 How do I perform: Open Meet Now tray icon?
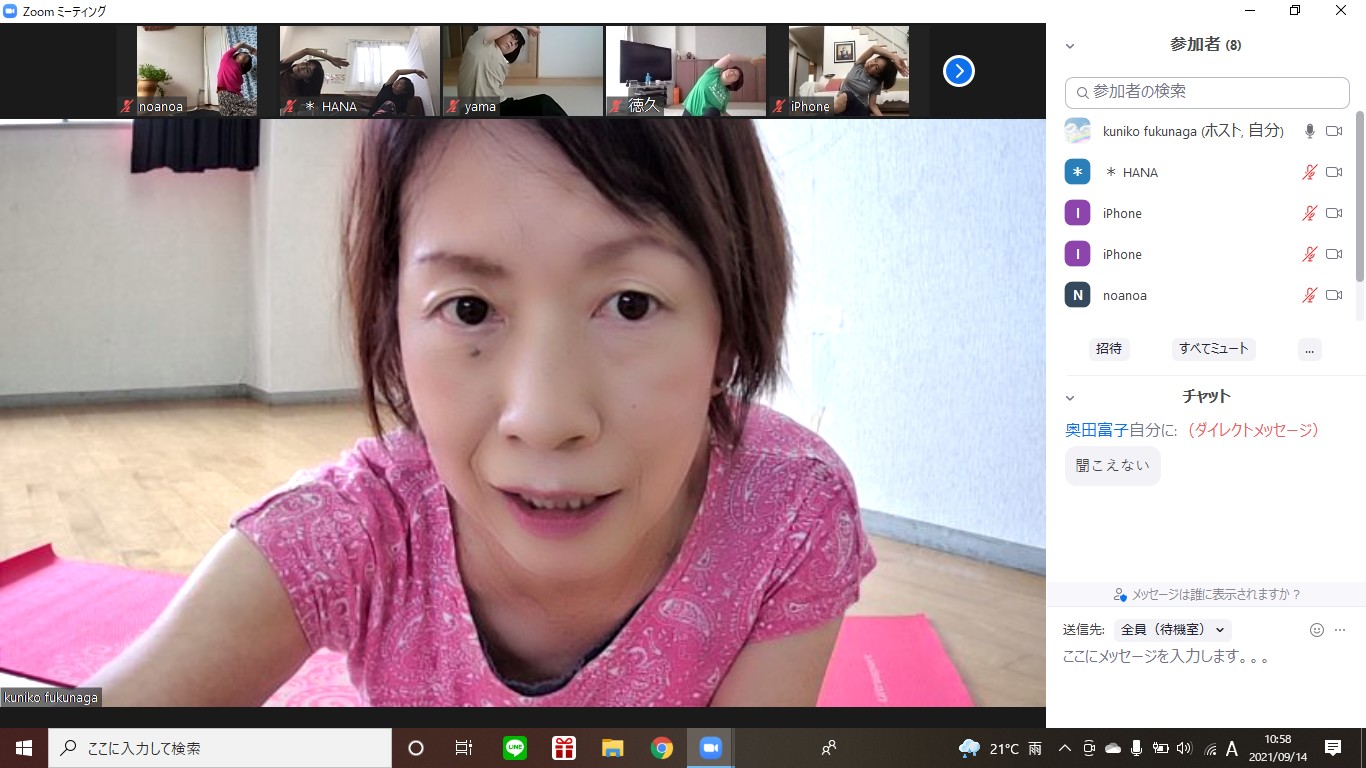[1088, 748]
